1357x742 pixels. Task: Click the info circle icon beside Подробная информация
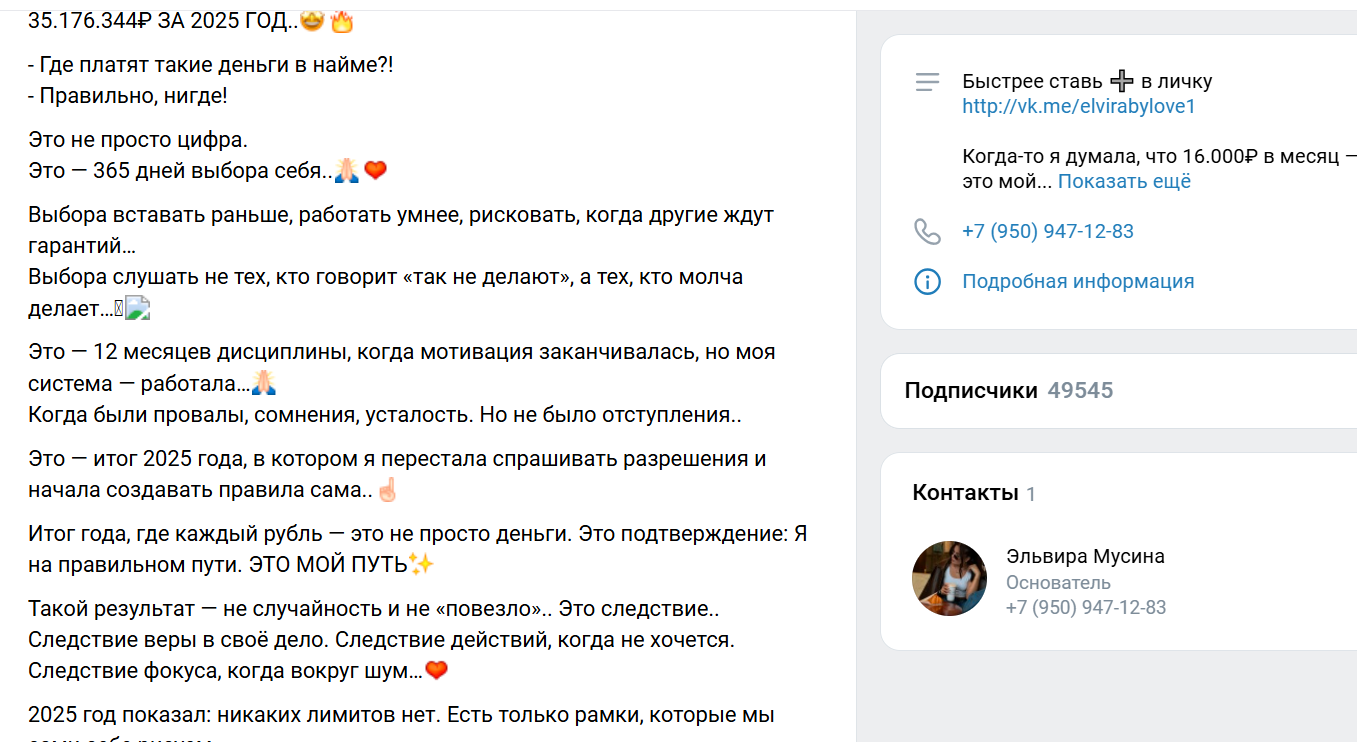pyautogui.click(x=928, y=281)
